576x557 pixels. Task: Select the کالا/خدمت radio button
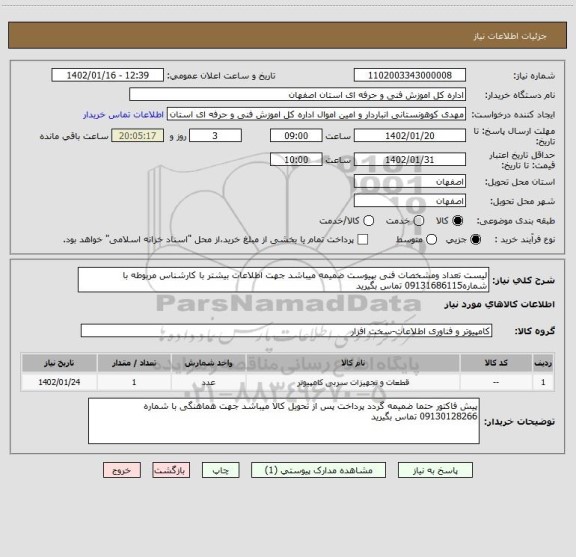(x=368, y=220)
